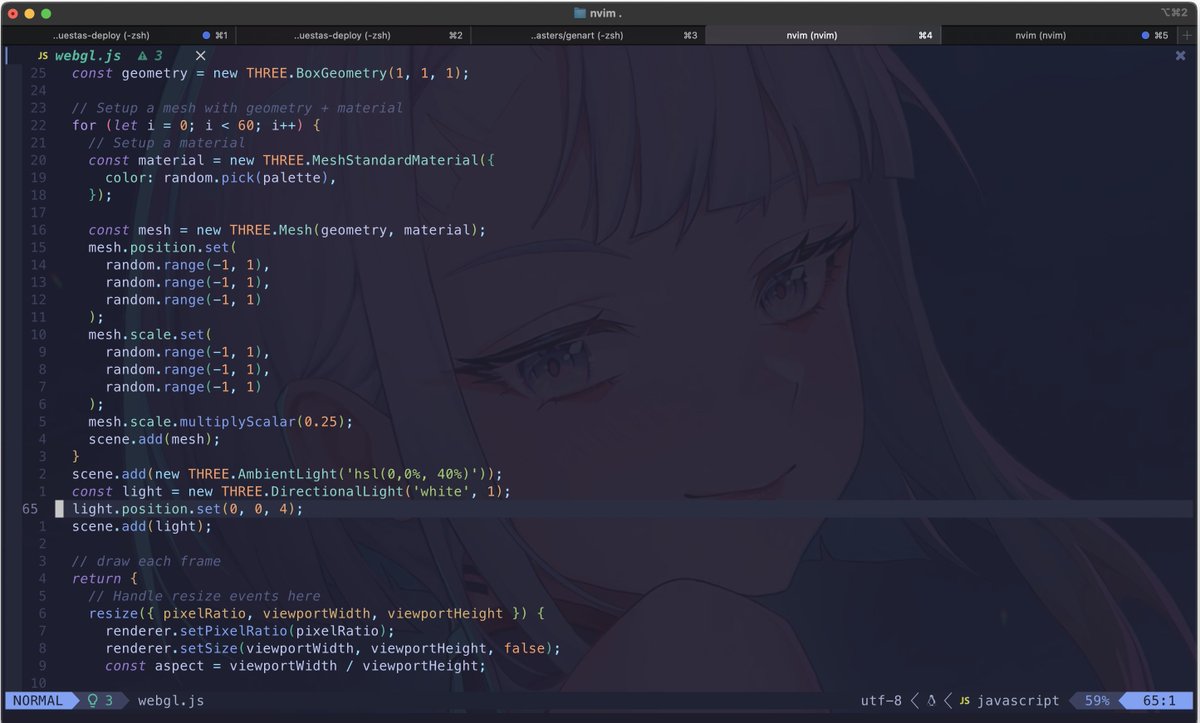Click the scene.add(mesh) line
The height and width of the screenshot is (723, 1200).
click(154, 439)
